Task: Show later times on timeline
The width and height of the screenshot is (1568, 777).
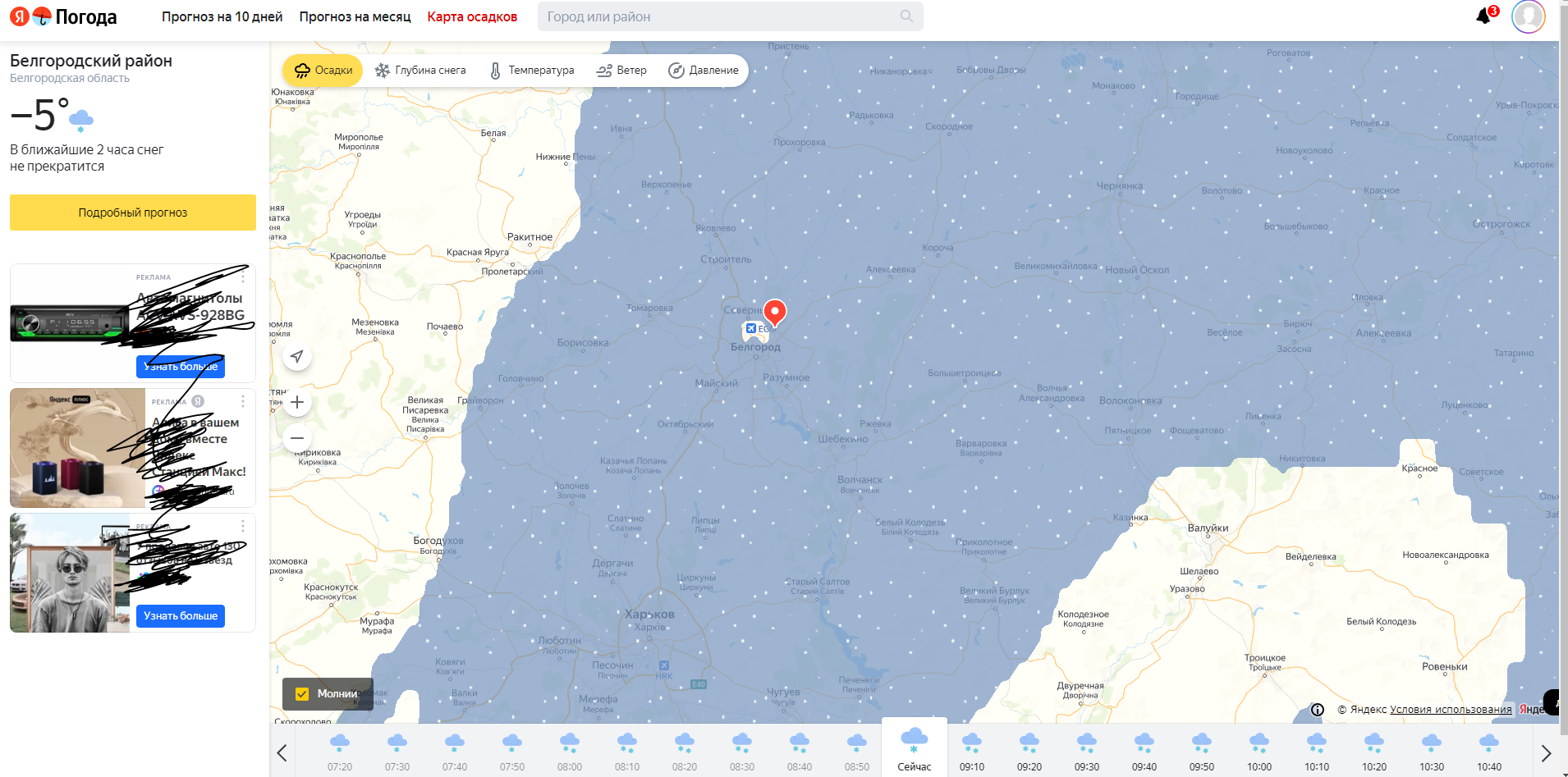Action: (1546, 752)
